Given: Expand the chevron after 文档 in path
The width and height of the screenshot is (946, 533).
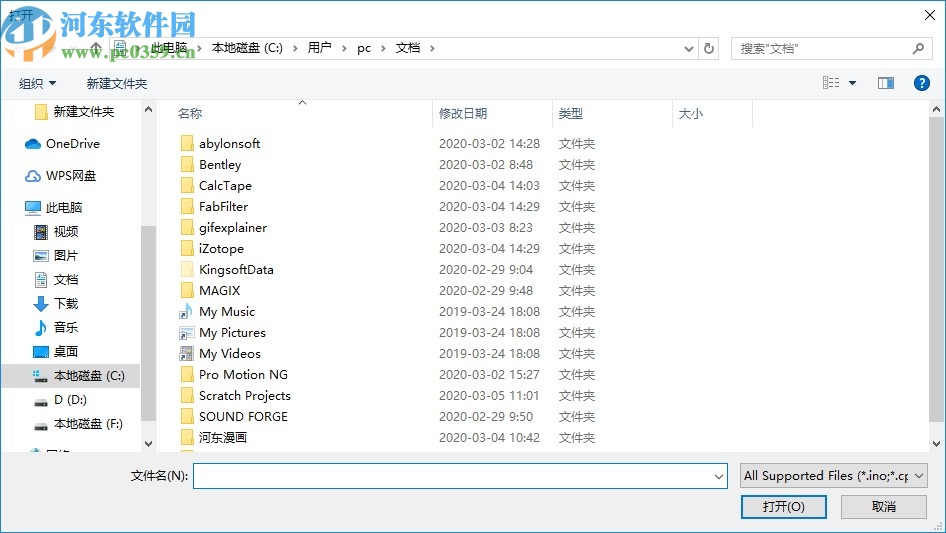Looking at the screenshot, I should pyautogui.click(x=432, y=48).
